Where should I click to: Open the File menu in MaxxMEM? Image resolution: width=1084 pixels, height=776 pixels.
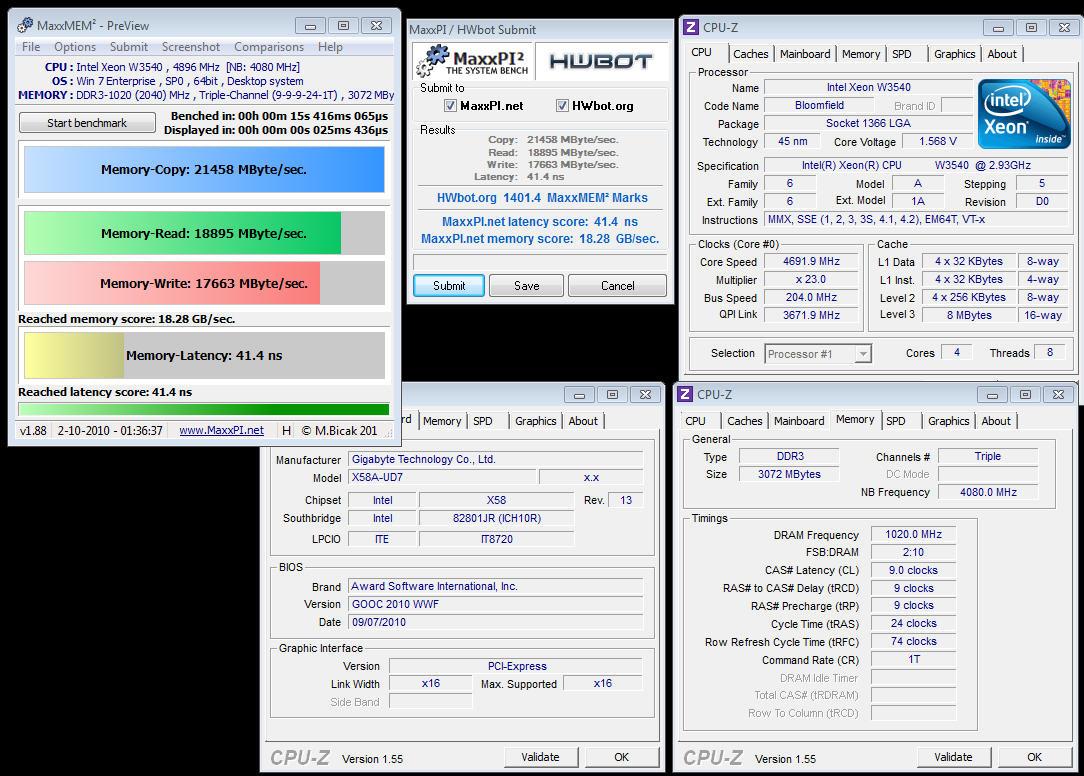coord(31,47)
